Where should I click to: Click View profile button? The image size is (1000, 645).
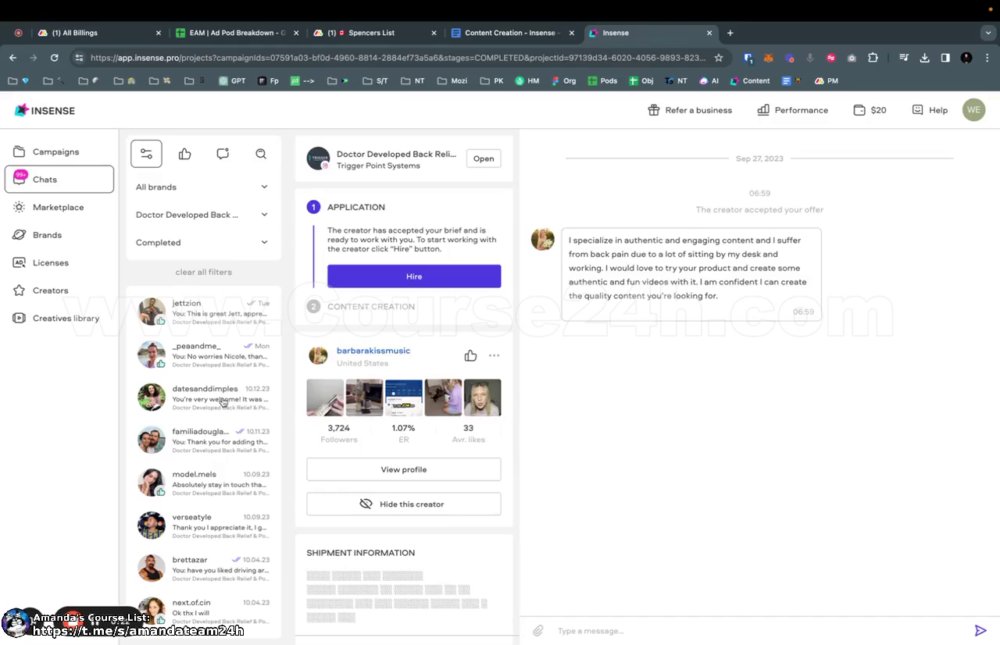[404, 470]
